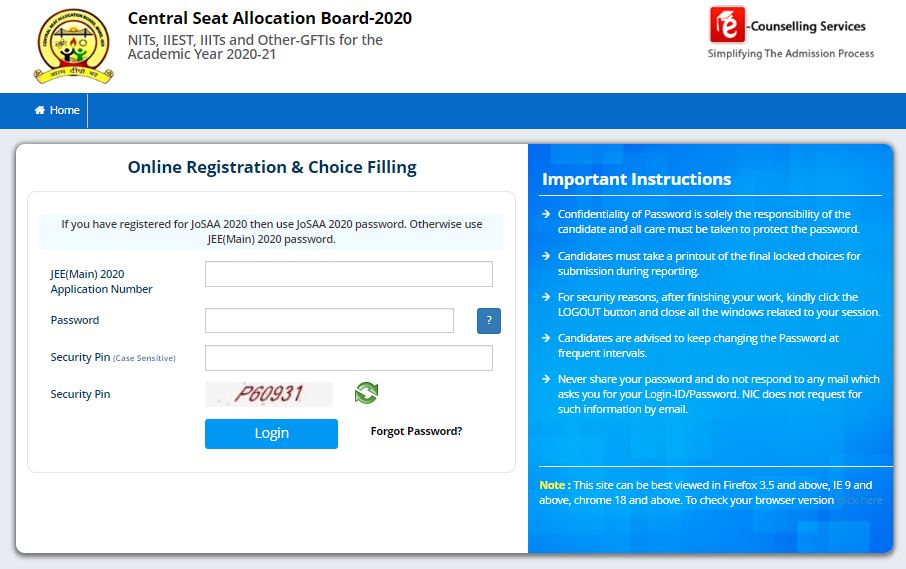
Task: Click the password help question mark button
Action: (489, 321)
